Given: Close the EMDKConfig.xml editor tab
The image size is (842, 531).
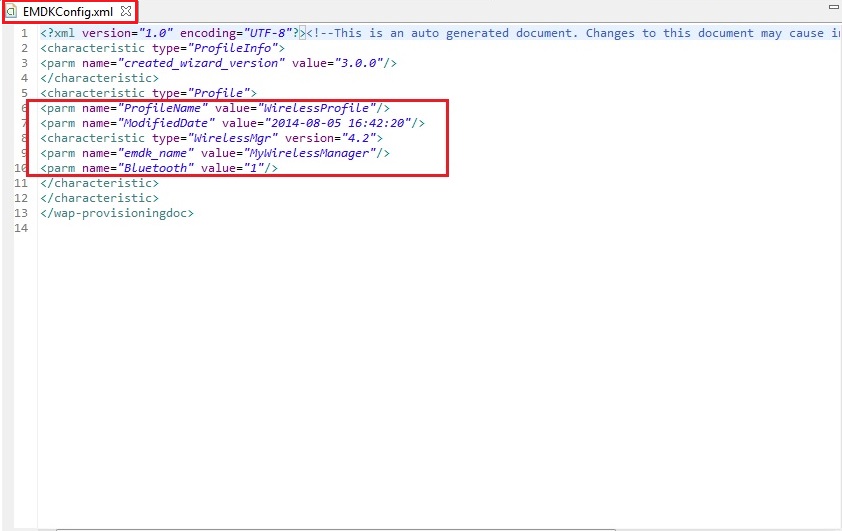Looking at the screenshot, I should tap(126, 12).
